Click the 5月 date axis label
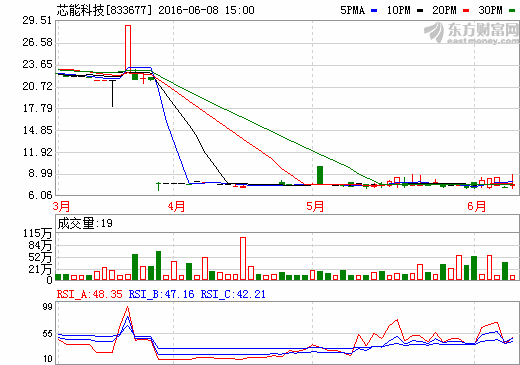The image size is (520, 365). coord(315,206)
